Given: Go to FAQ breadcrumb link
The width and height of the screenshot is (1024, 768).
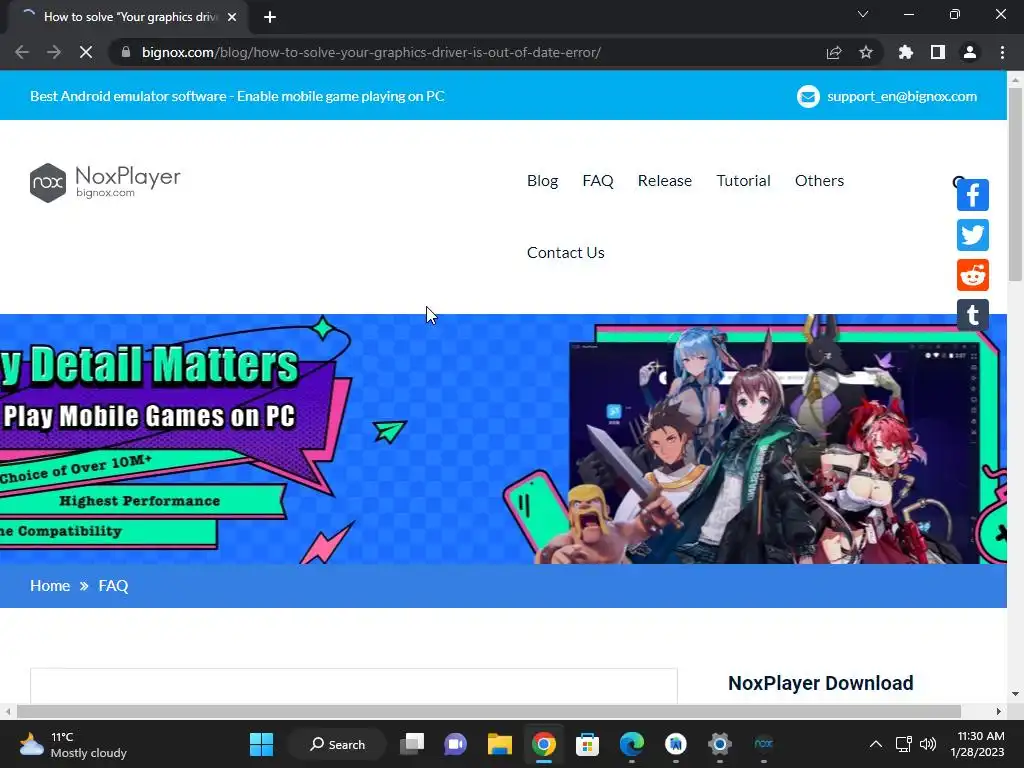Looking at the screenshot, I should pos(113,586).
